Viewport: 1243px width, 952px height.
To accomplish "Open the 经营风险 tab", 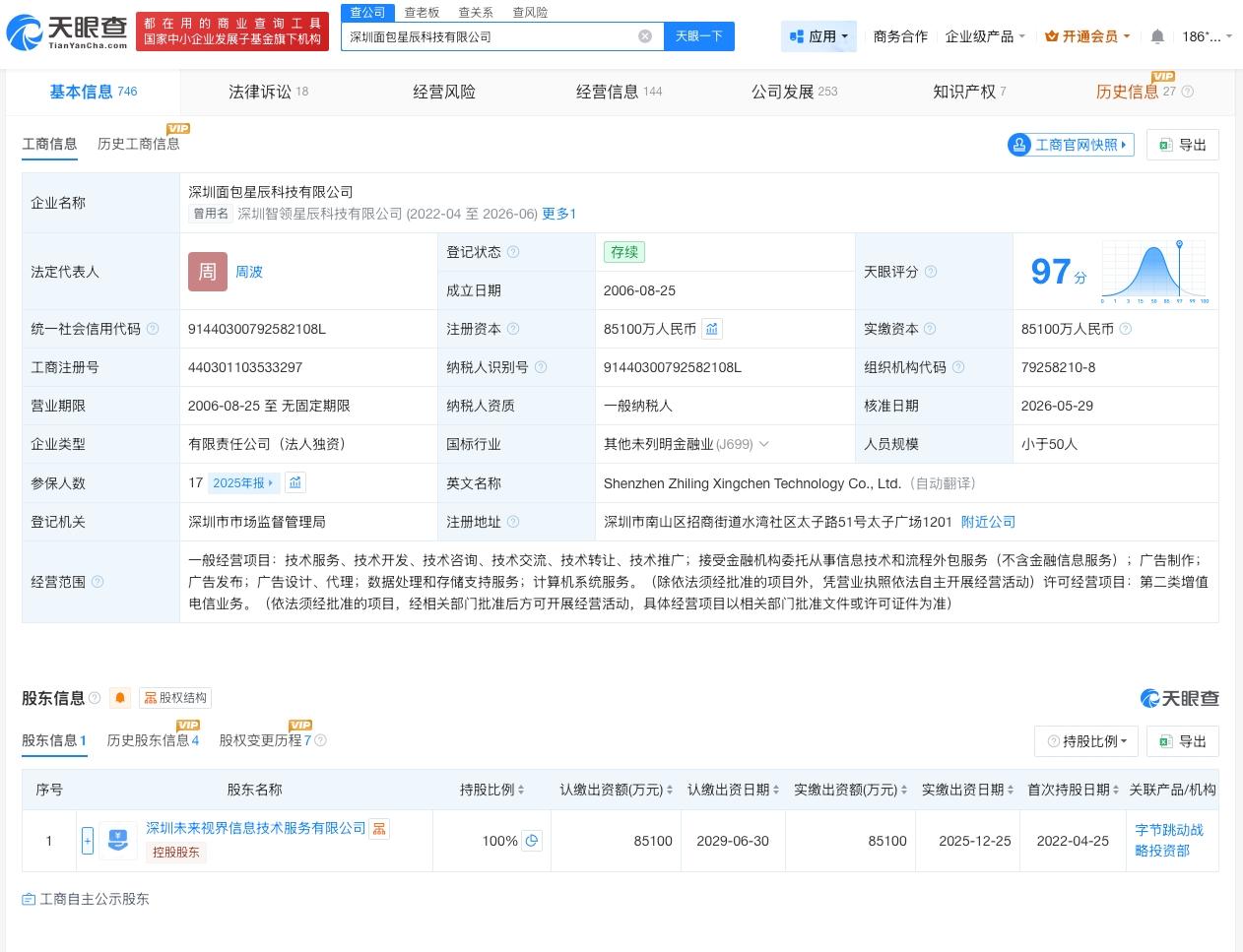I will point(443,92).
